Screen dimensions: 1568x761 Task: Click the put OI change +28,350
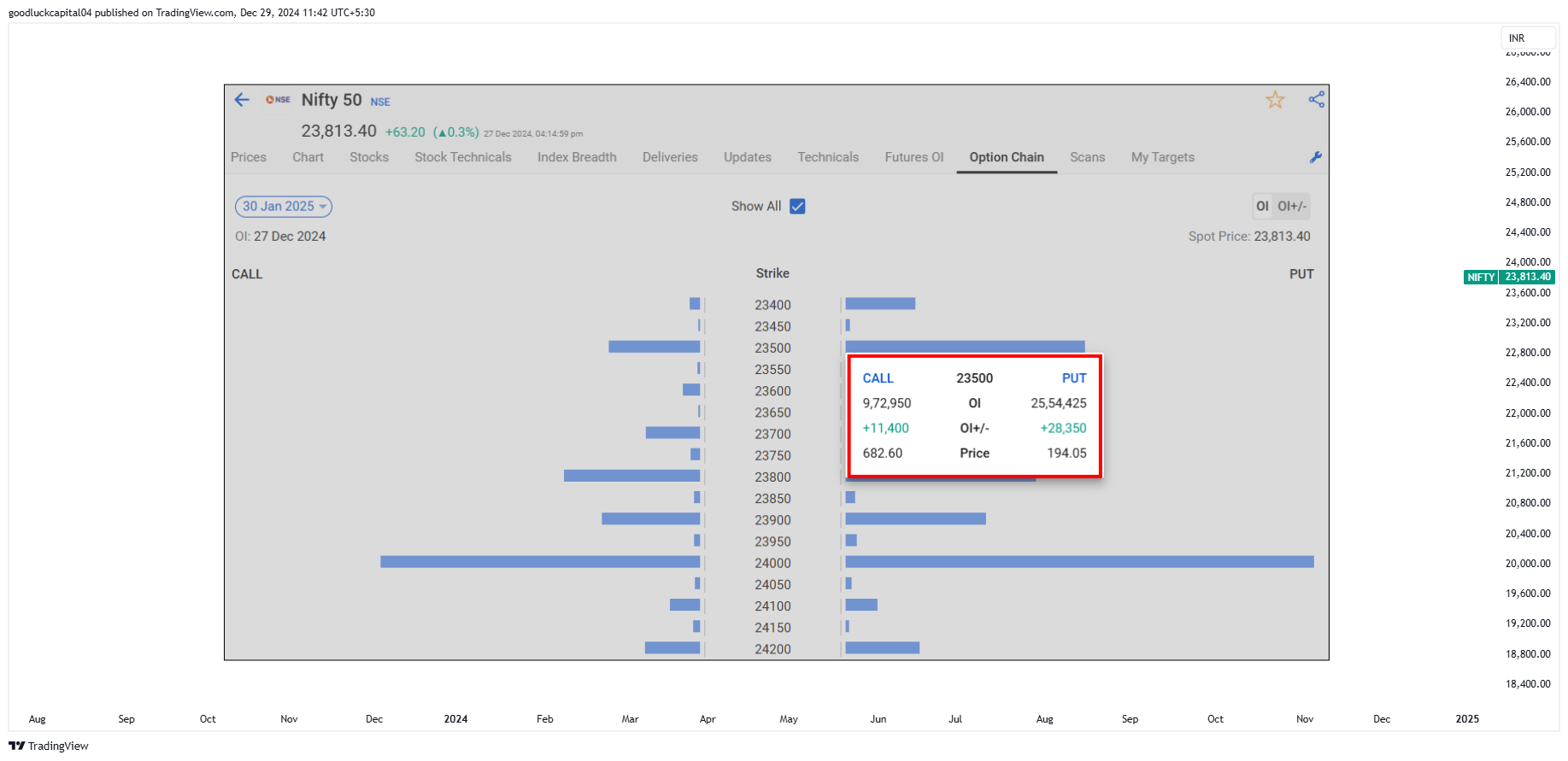pyautogui.click(x=1063, y=428)
